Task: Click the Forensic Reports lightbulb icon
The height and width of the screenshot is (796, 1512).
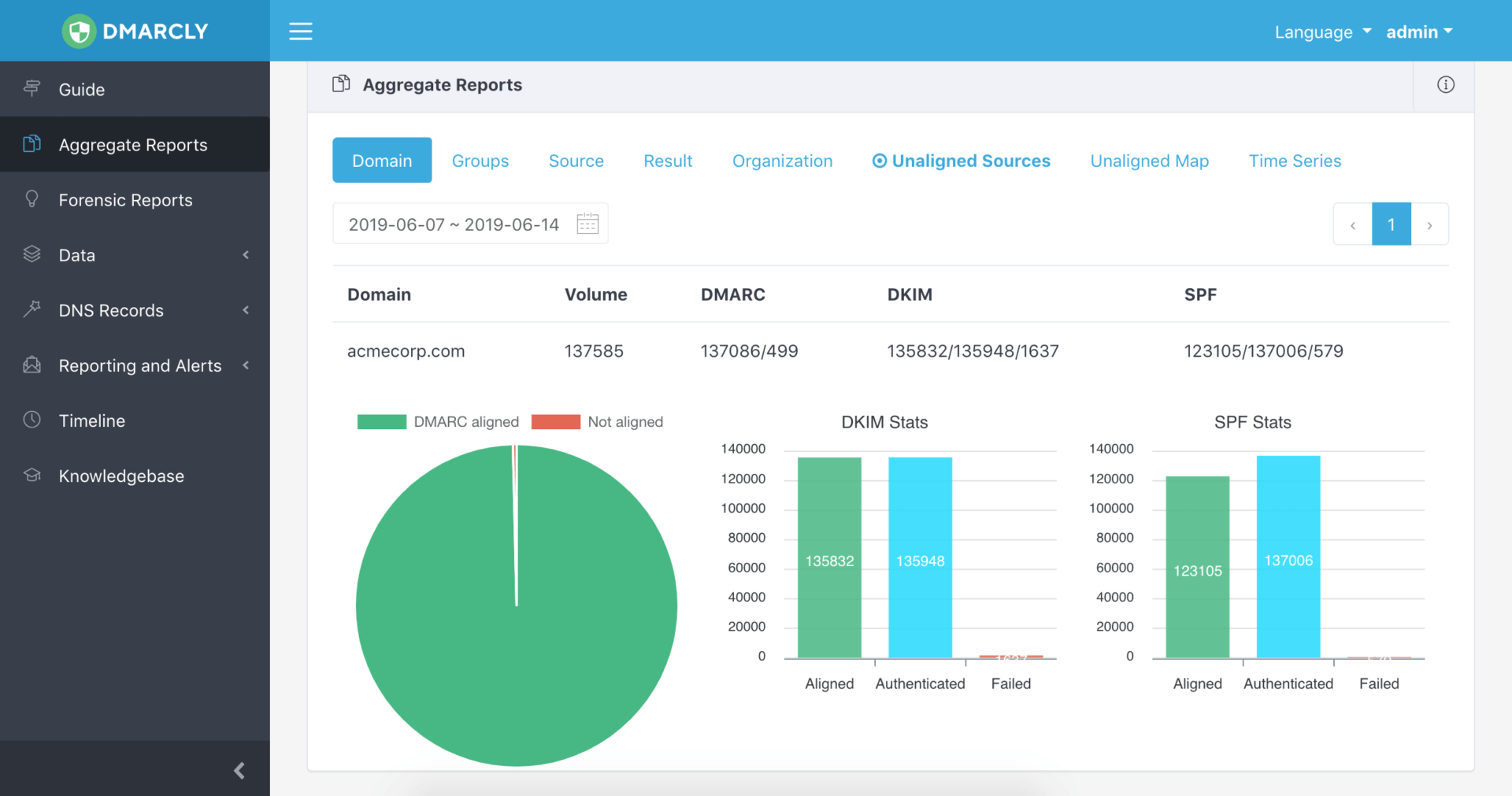Action: [32, 199]
